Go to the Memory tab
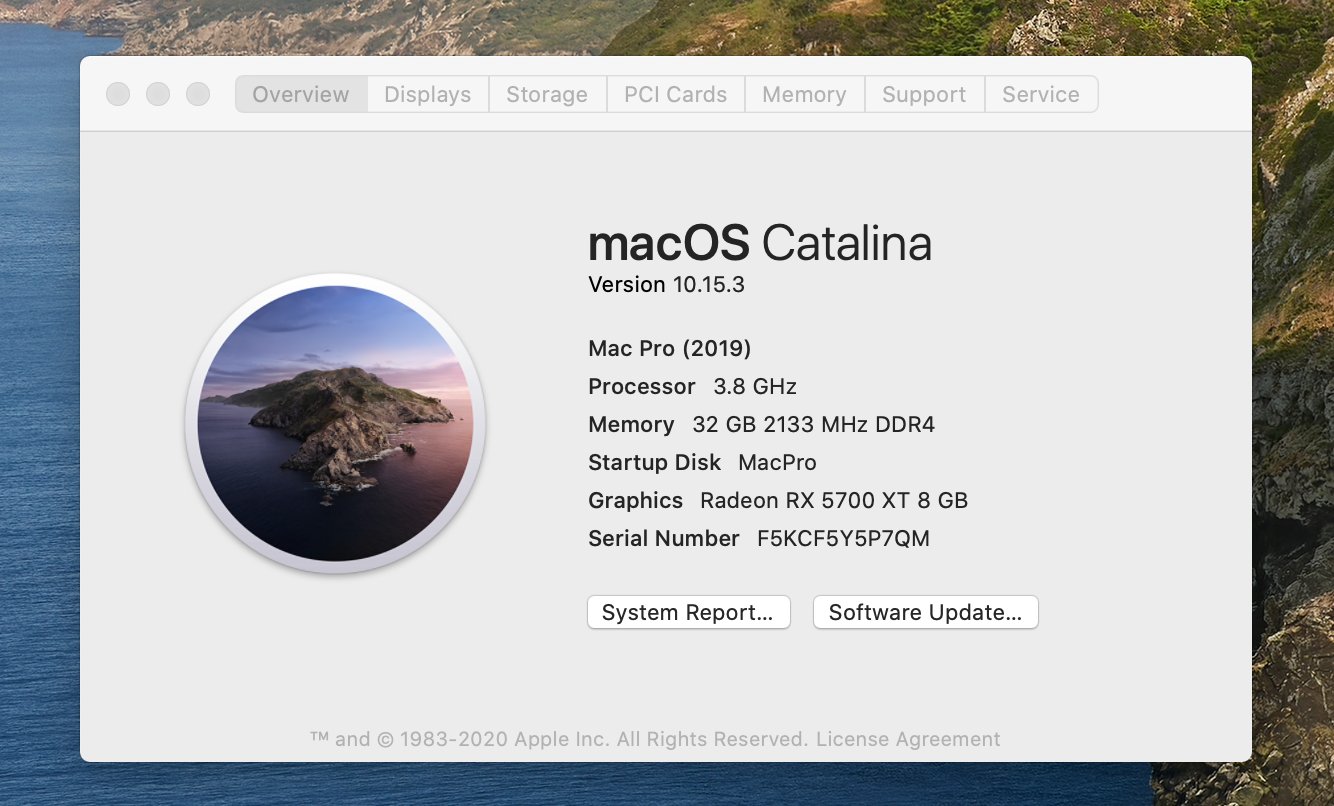1334x806 pixels. click(x=805, y=94)
